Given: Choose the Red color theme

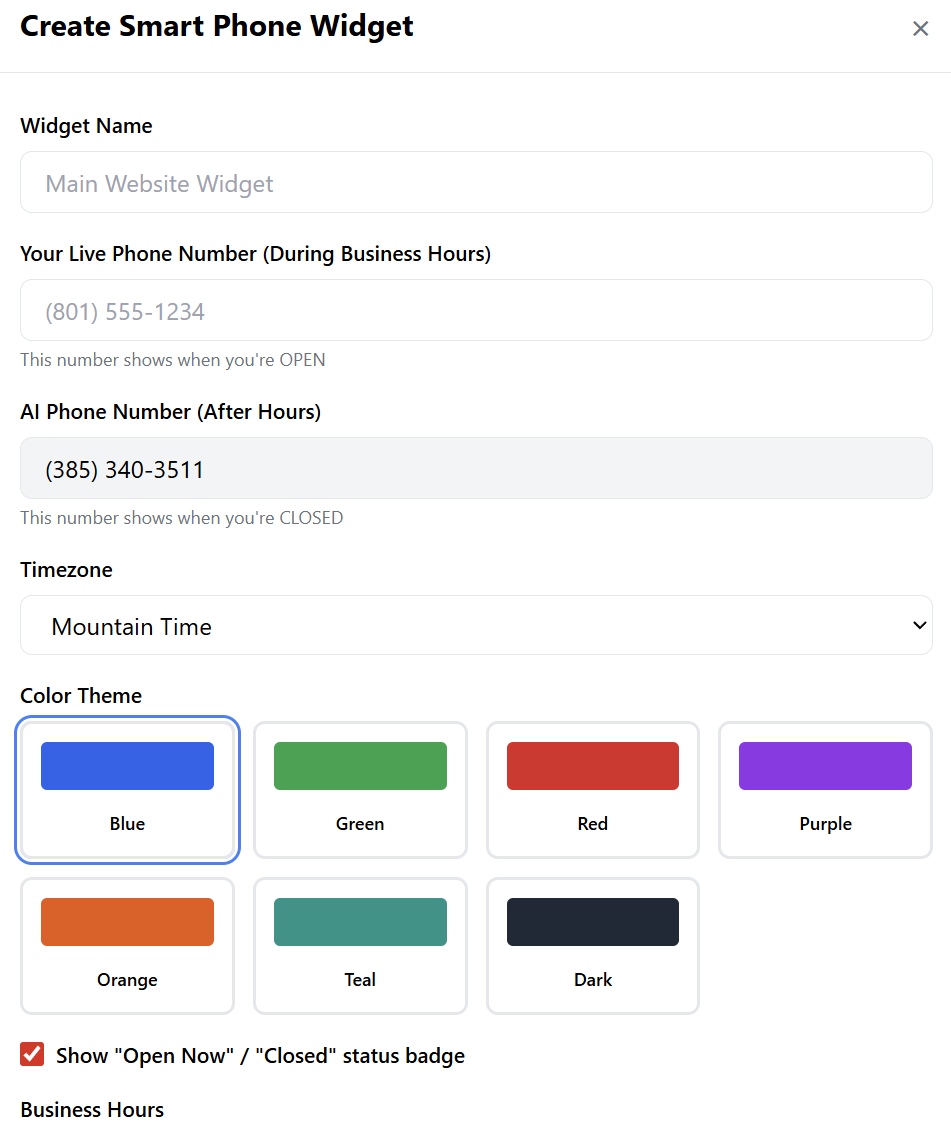Looking at the screenshot, I should pos(593,790).
